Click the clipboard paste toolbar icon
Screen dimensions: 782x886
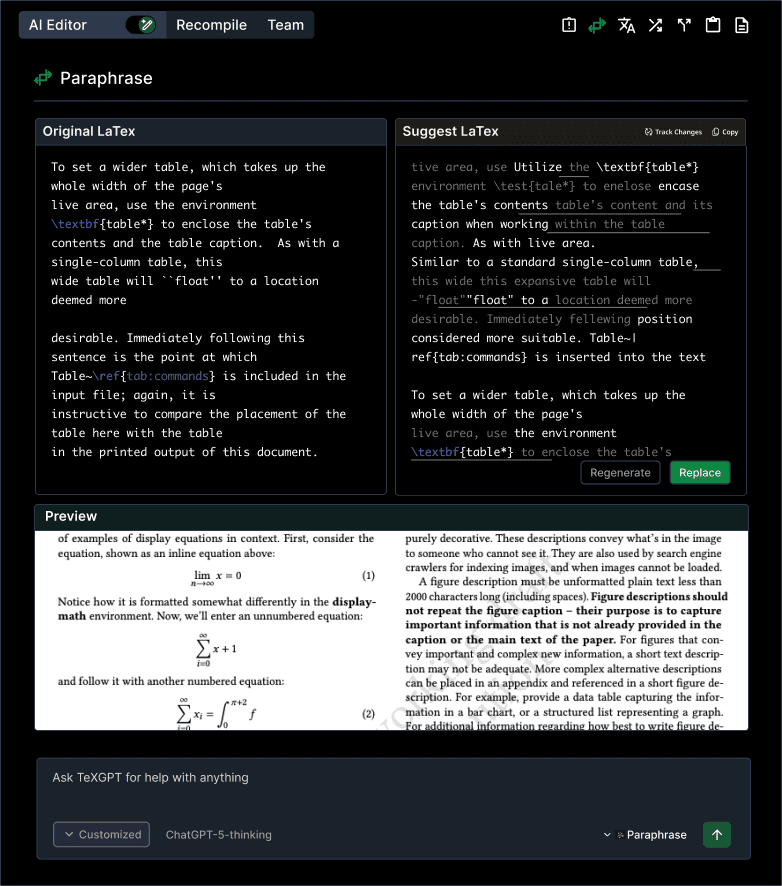(x=713, y=25)
